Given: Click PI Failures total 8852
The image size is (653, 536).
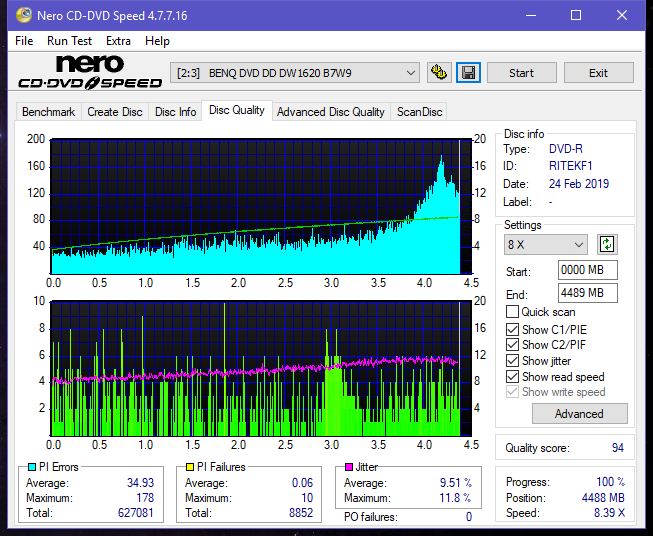Looking at the screenshot, I should pyautogui.click(x=301, y=513).
